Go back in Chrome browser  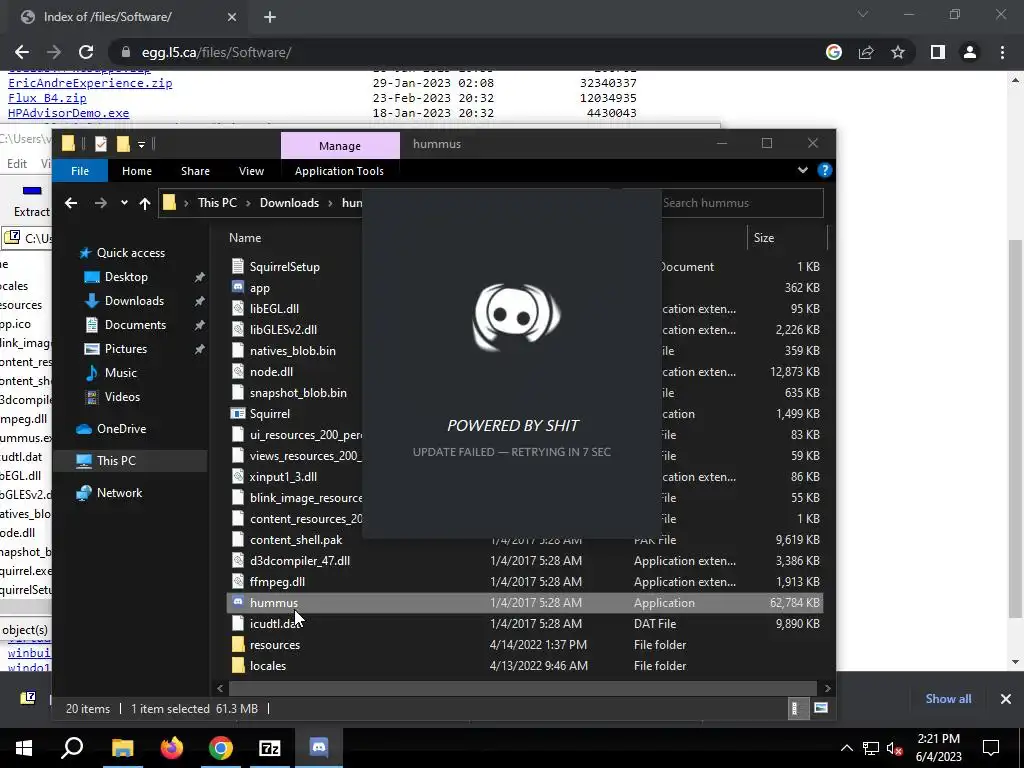[x=22, y=52]
